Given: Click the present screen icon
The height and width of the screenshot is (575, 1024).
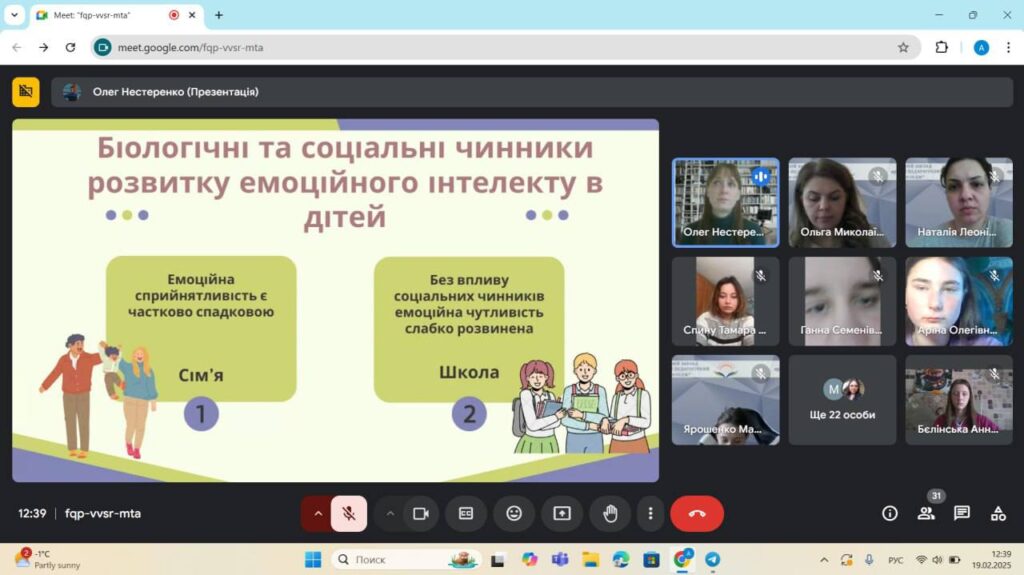Looking at the screenshot, I should pyautogui.click(x=562, y=513).
